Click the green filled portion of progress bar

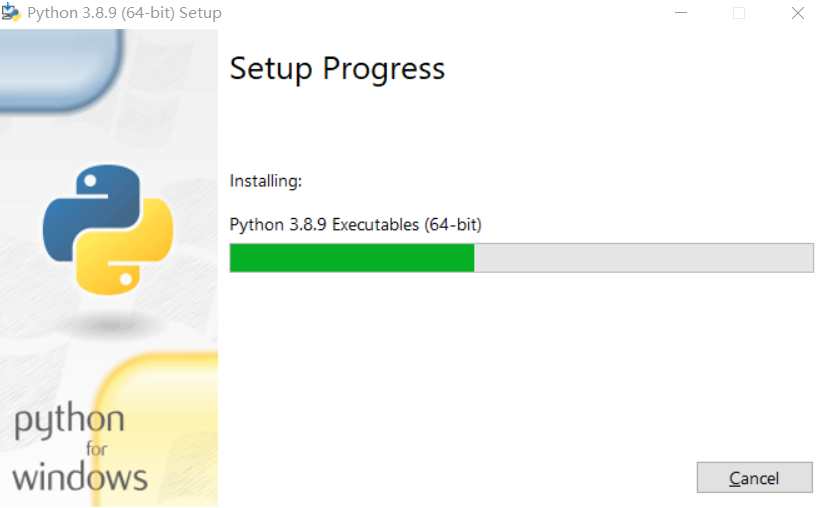[x=351, y=258]
